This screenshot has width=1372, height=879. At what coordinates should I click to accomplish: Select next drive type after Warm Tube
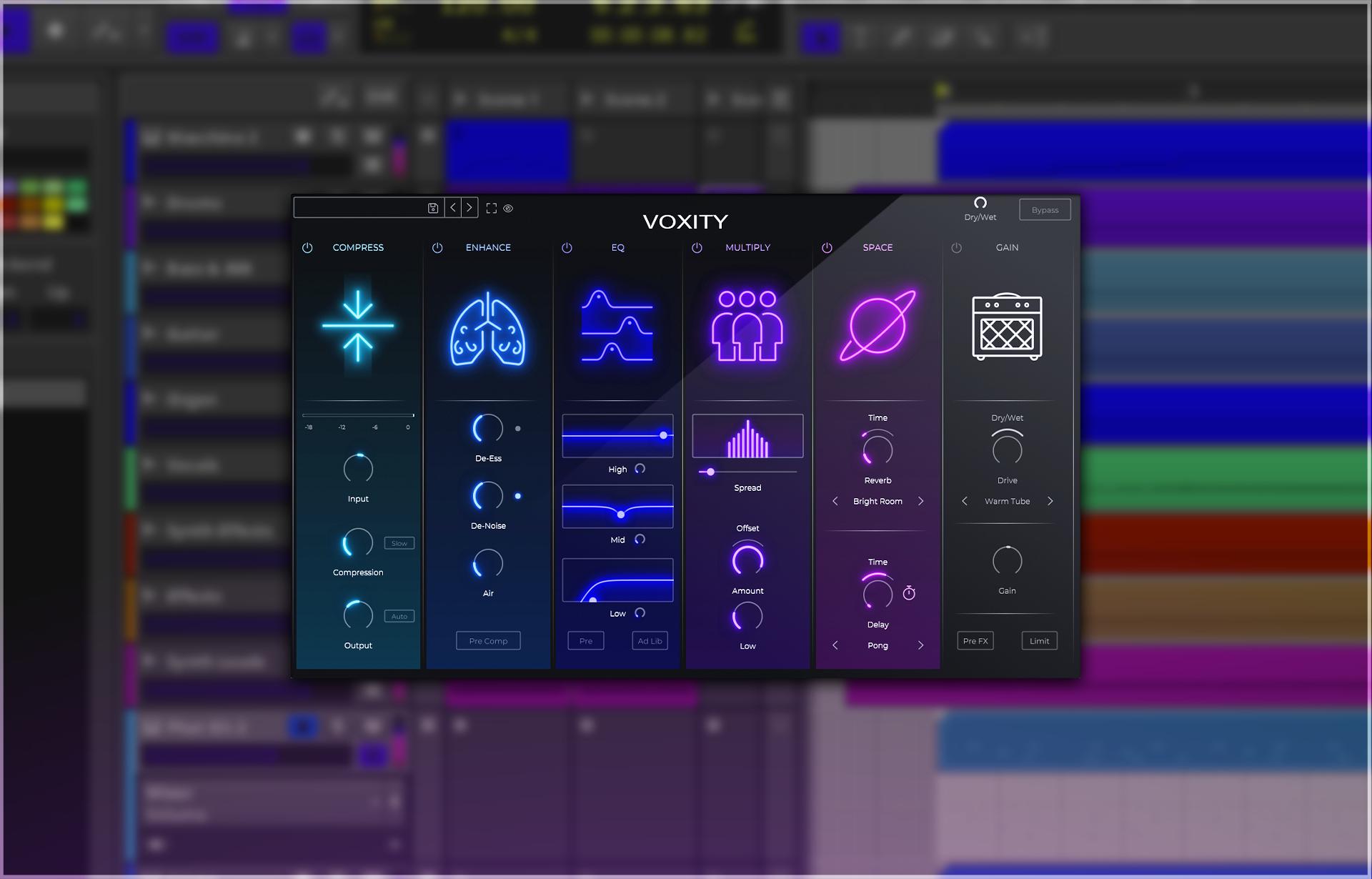point(1050,502)
